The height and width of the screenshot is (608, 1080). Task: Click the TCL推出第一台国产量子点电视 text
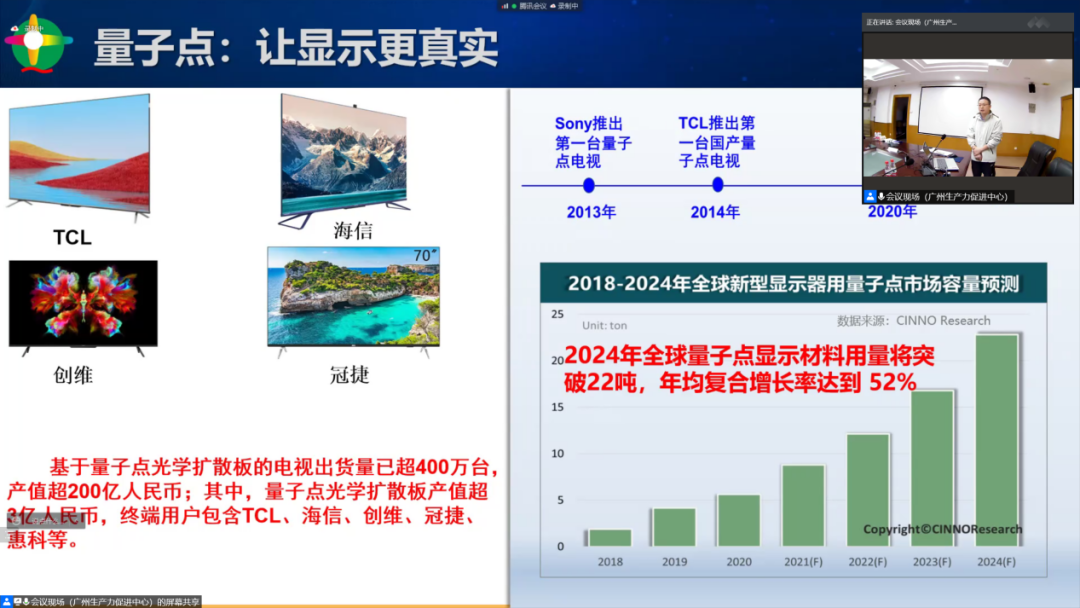(x=717, y=142)
